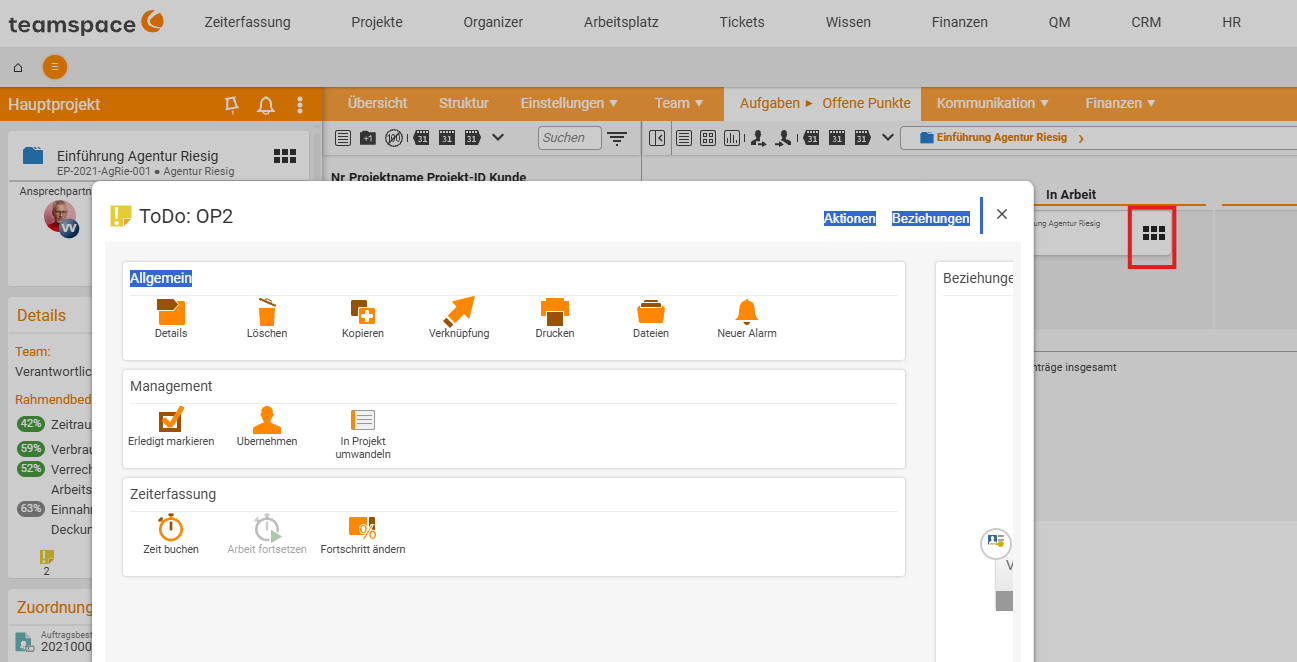
Task: Select the Beziehungen tab in ToDo dialog
Action: point(931,218)
